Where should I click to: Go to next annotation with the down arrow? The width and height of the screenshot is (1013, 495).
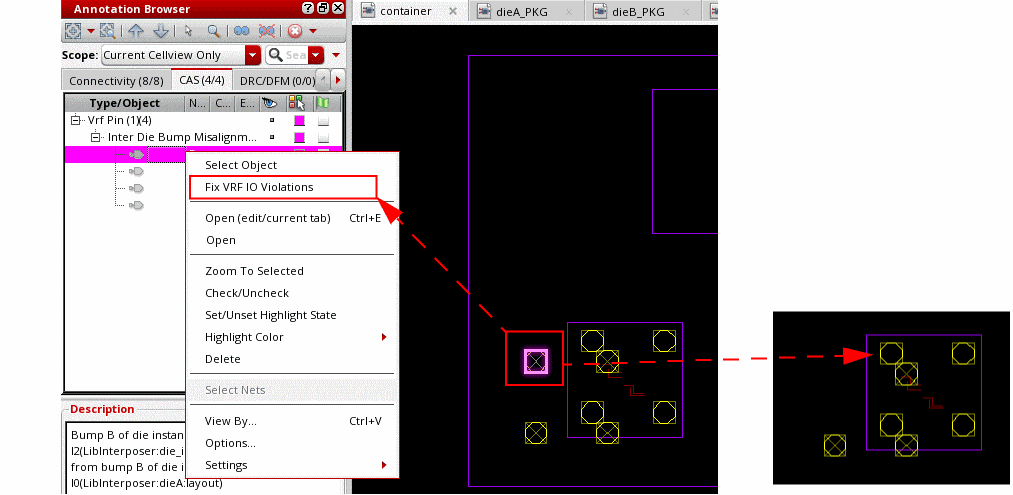[160, 30]
